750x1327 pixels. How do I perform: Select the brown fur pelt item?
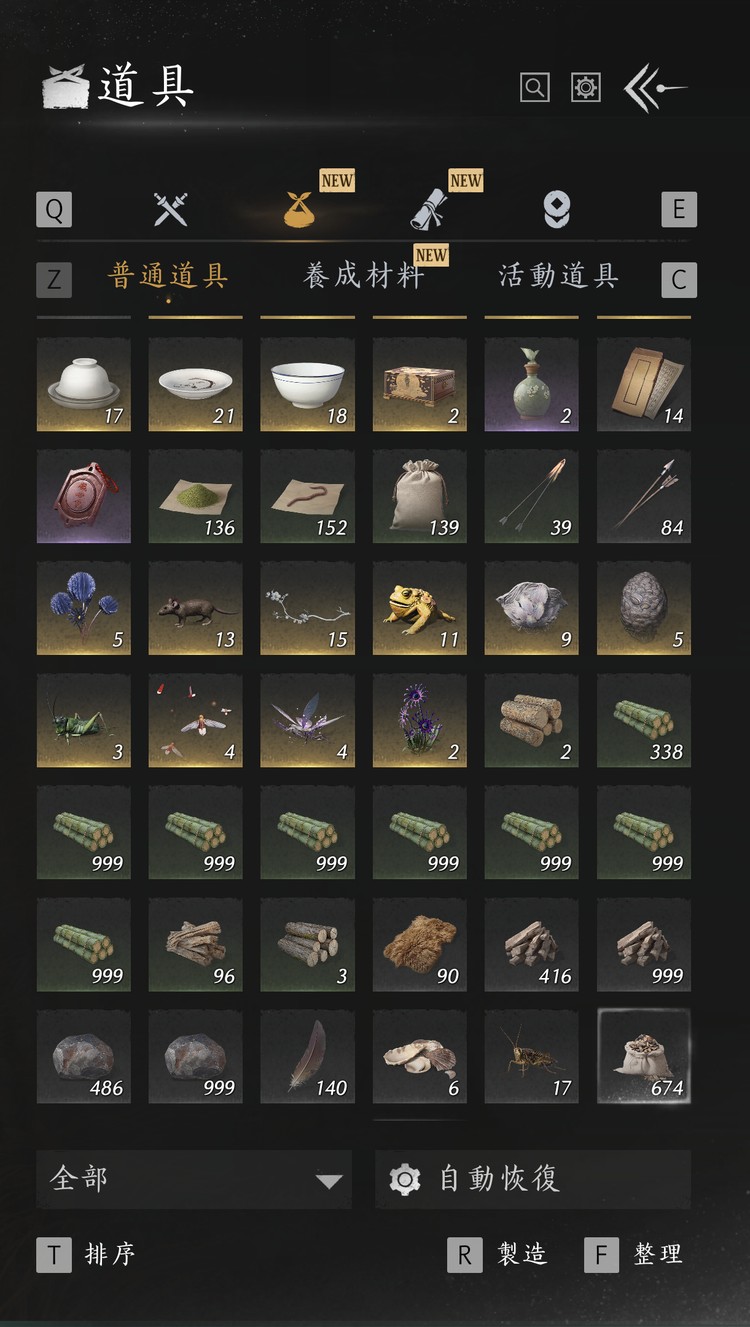click(x=420, y=945)
